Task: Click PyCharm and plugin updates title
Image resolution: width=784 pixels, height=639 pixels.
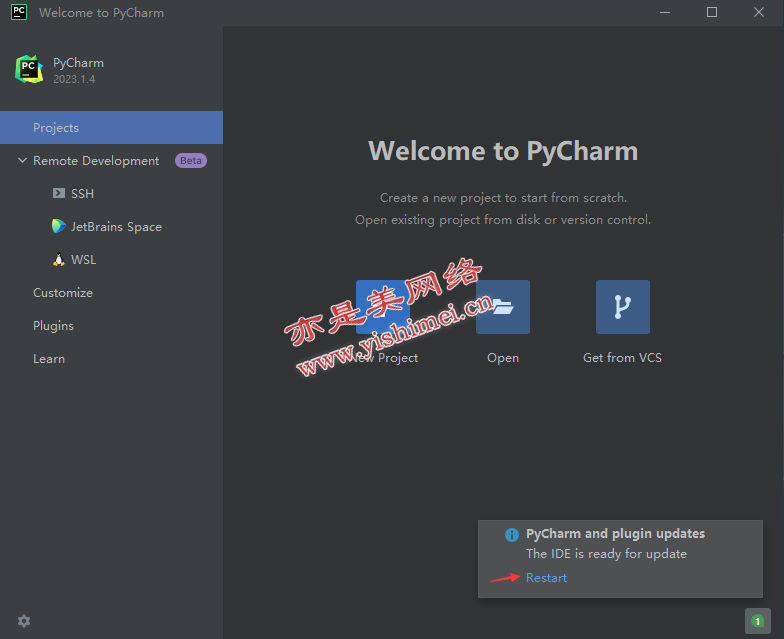Action: point(616,534)
